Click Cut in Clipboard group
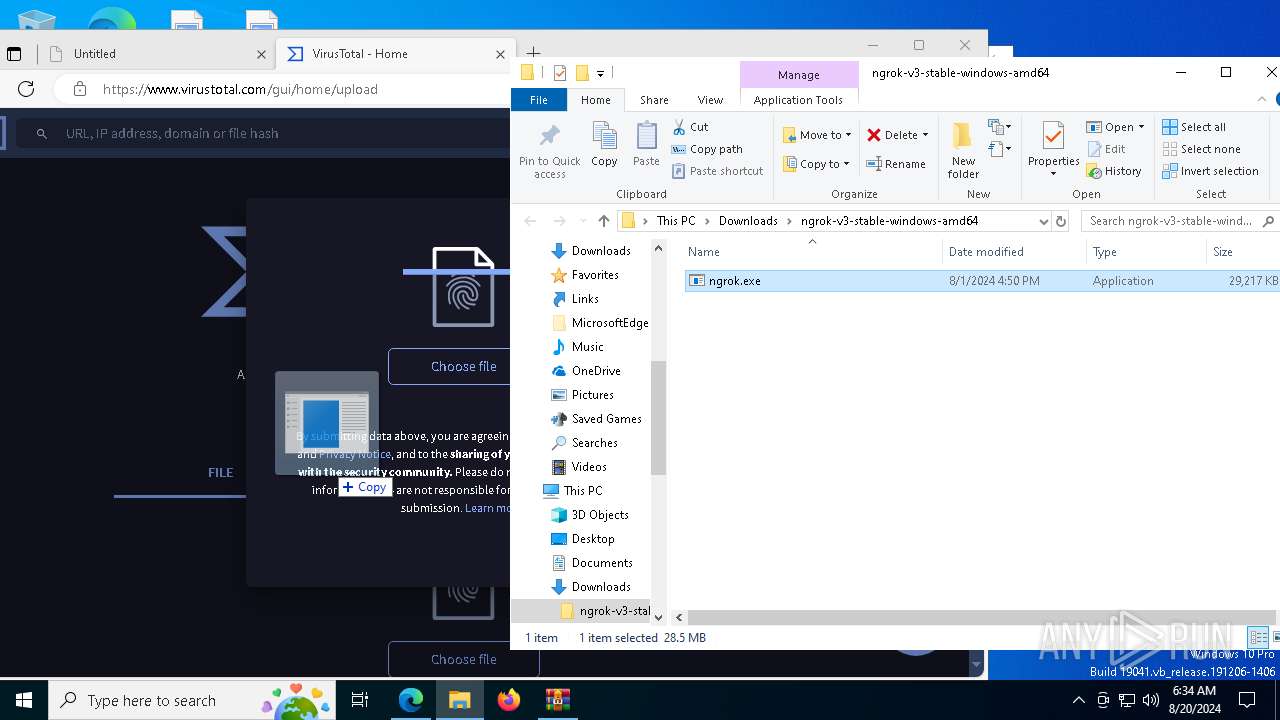 click(x=690, y=127)
